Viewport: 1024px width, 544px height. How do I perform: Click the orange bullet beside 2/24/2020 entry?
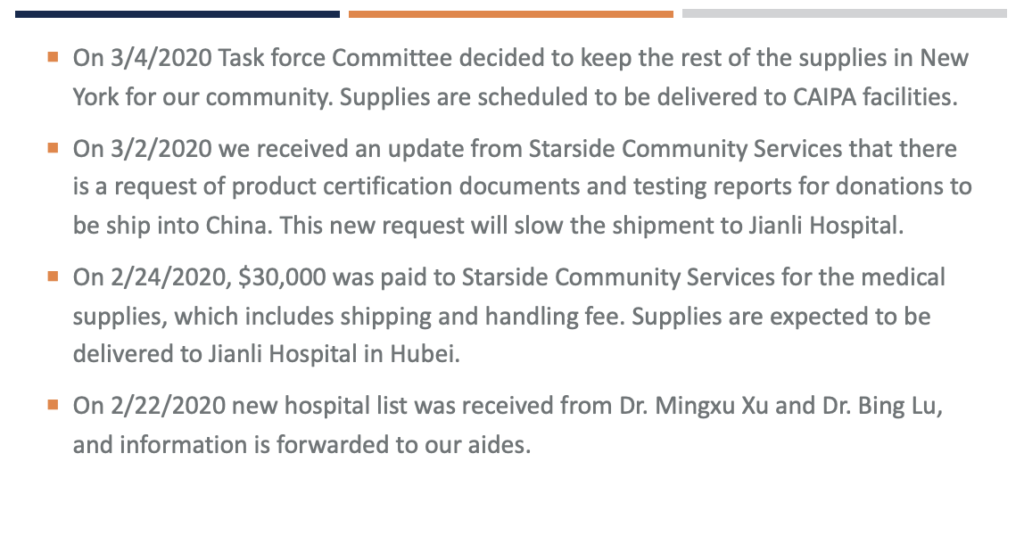[x=53, y=277]
